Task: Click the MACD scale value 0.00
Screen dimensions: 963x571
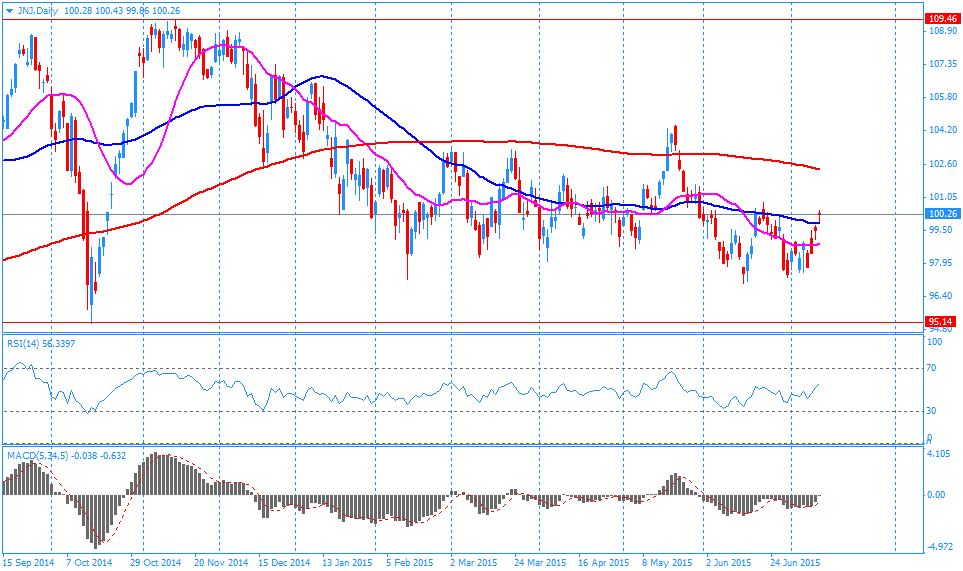Action: (x=936, y=495)
